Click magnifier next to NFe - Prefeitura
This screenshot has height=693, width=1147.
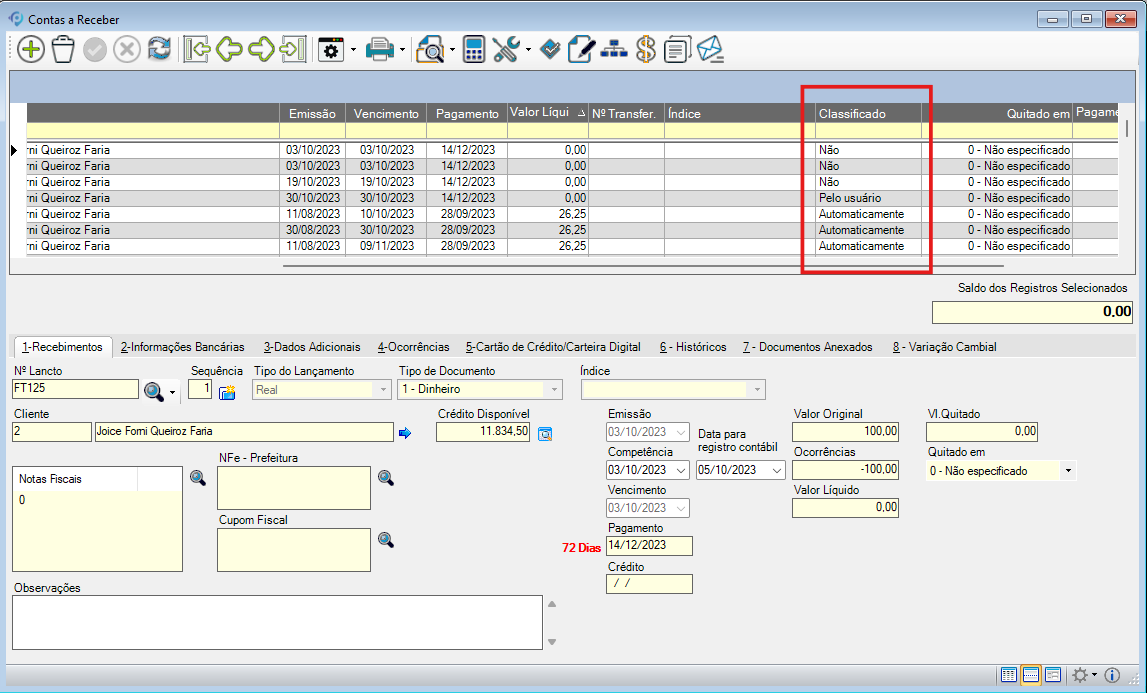(x=386, y=478)
